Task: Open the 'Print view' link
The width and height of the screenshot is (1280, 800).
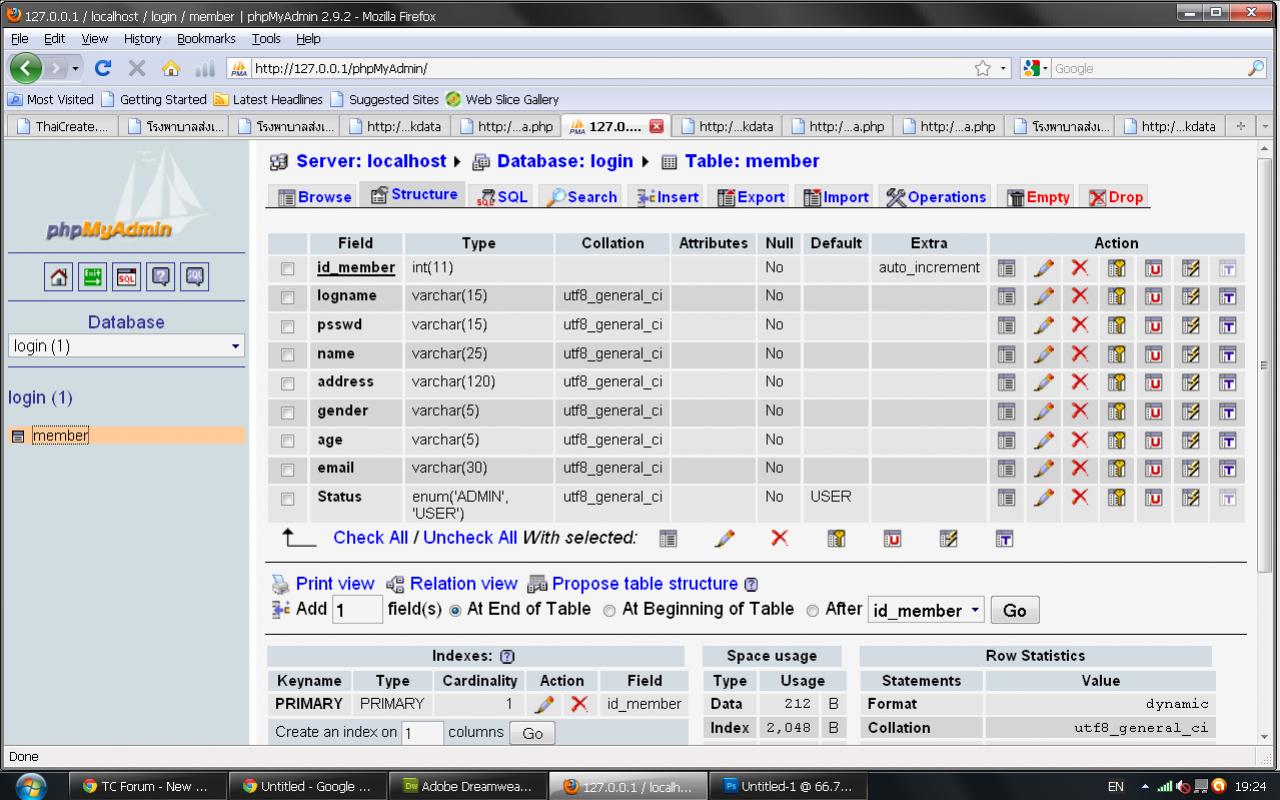Action: (x=335, y=584)
